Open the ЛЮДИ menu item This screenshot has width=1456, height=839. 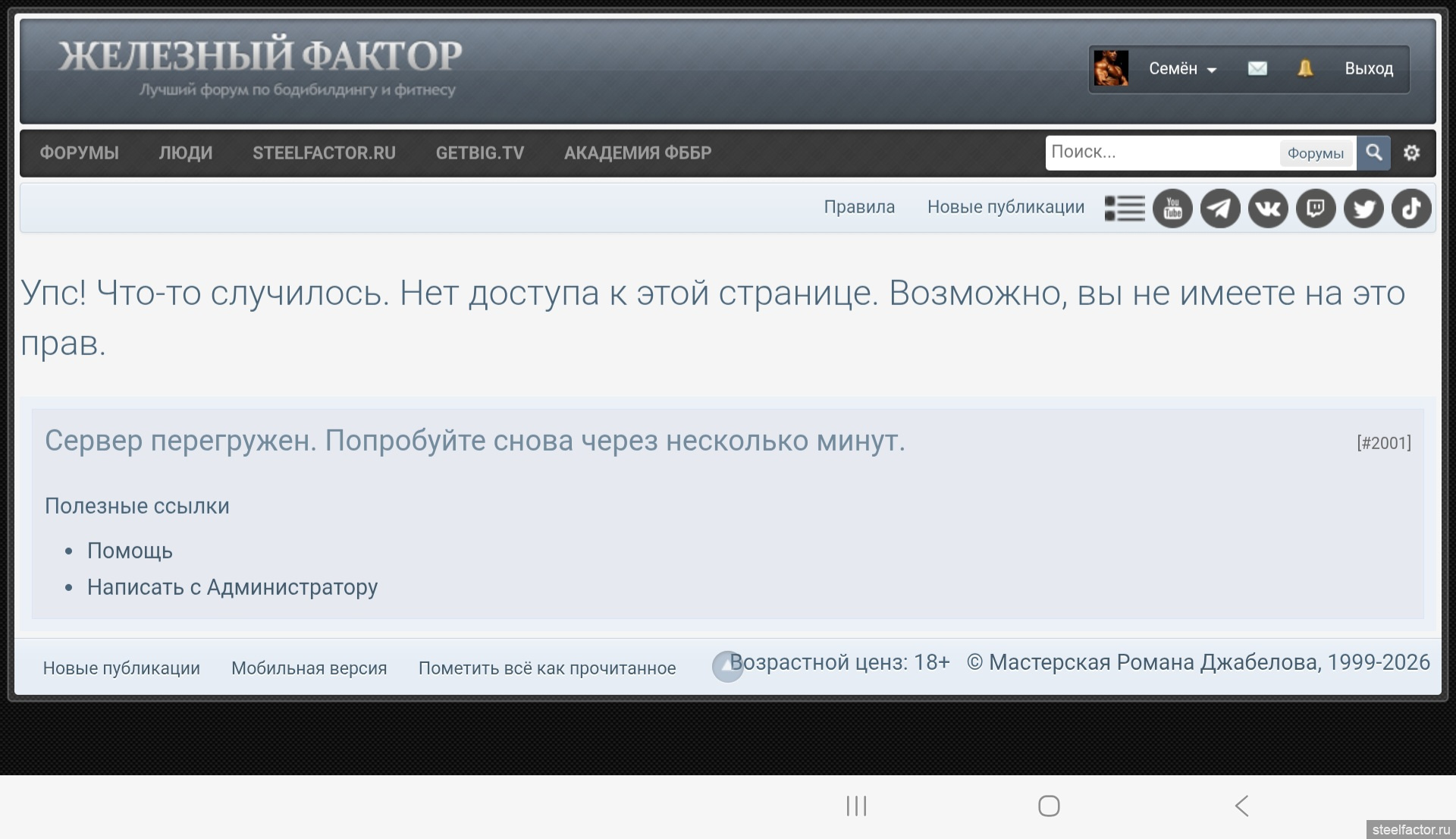[x=186, y=153]
